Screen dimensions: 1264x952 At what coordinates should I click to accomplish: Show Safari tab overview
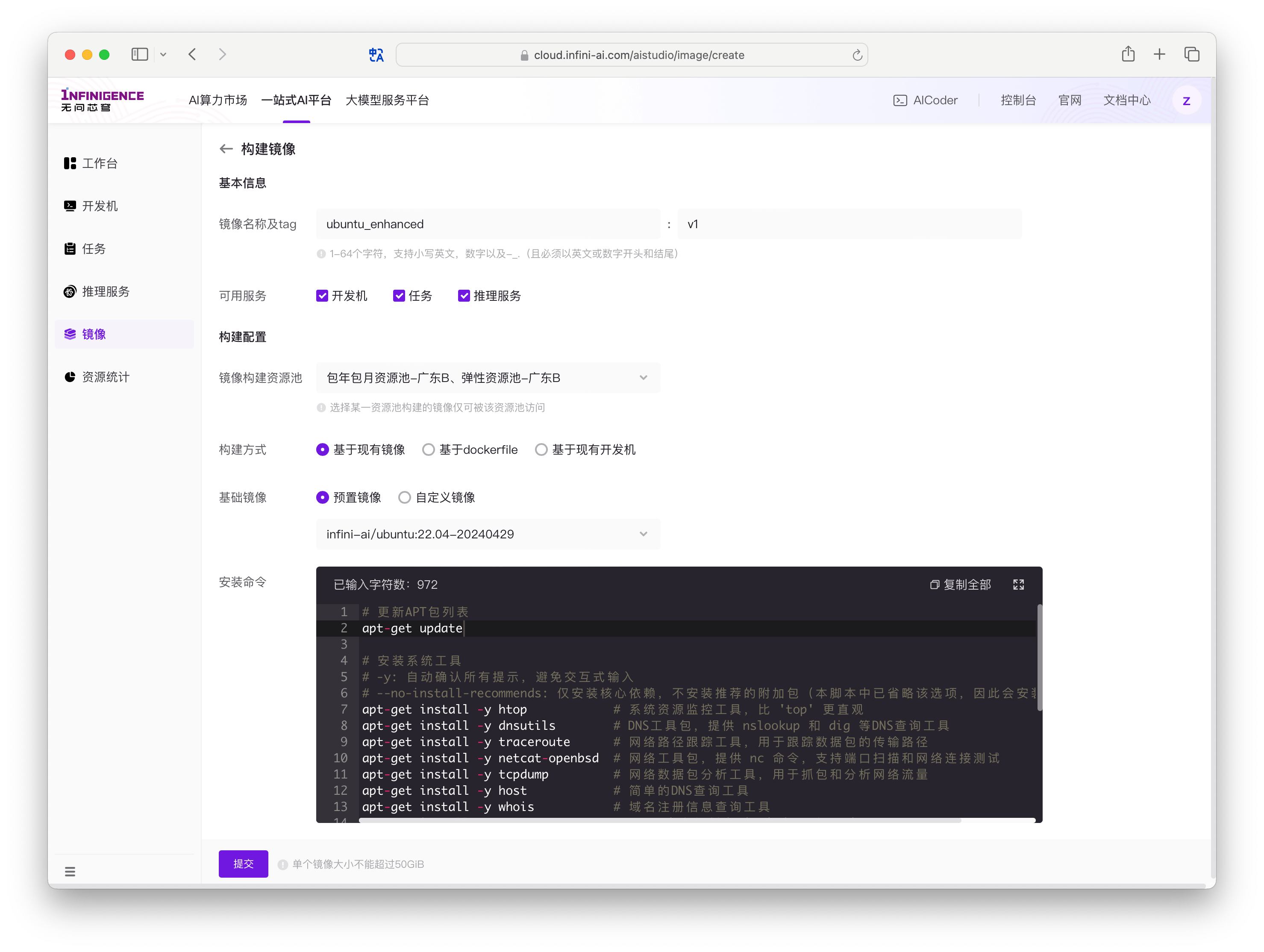[1192, 54]
